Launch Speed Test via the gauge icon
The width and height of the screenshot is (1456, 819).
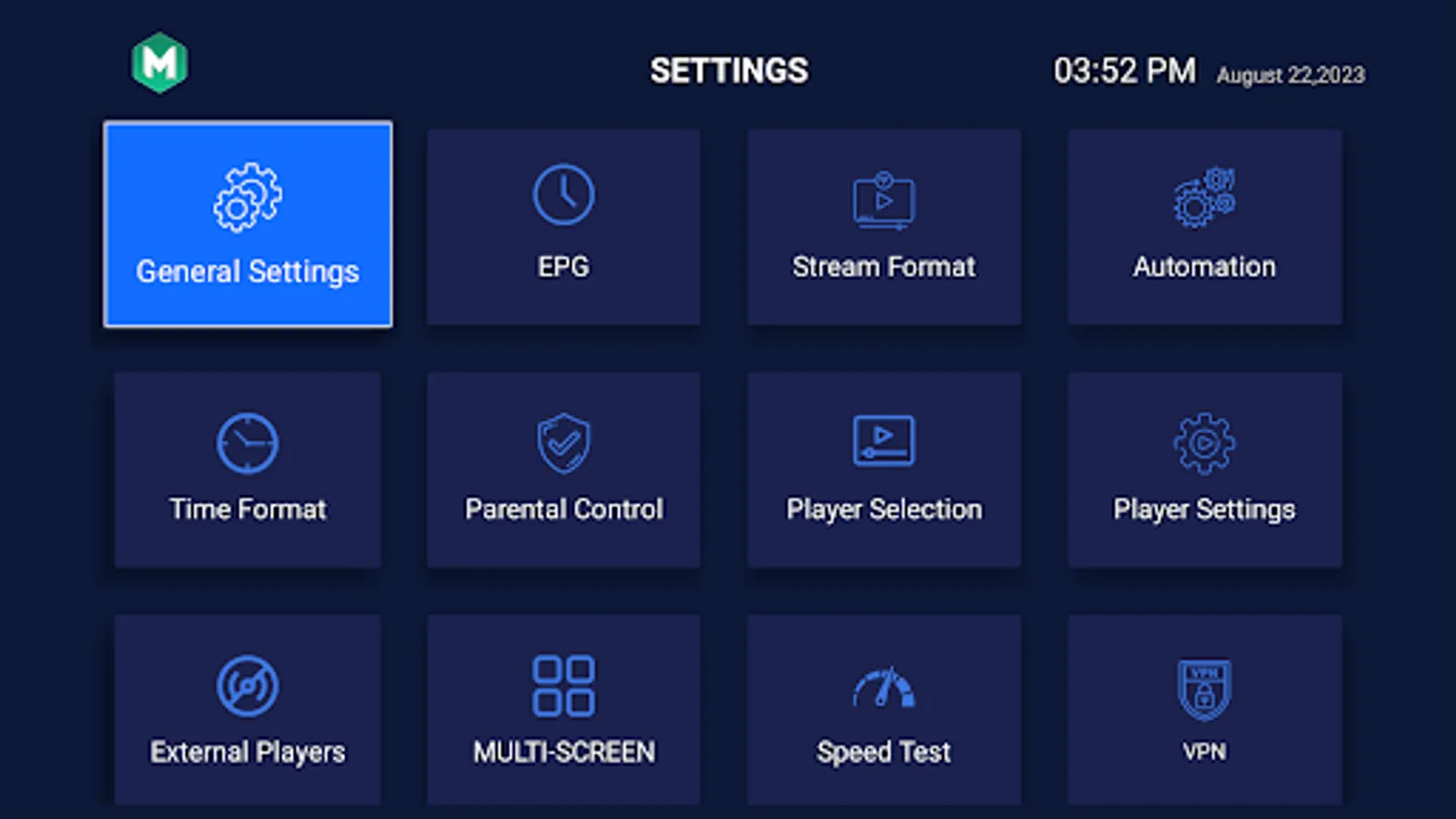(x=884, y=687)
